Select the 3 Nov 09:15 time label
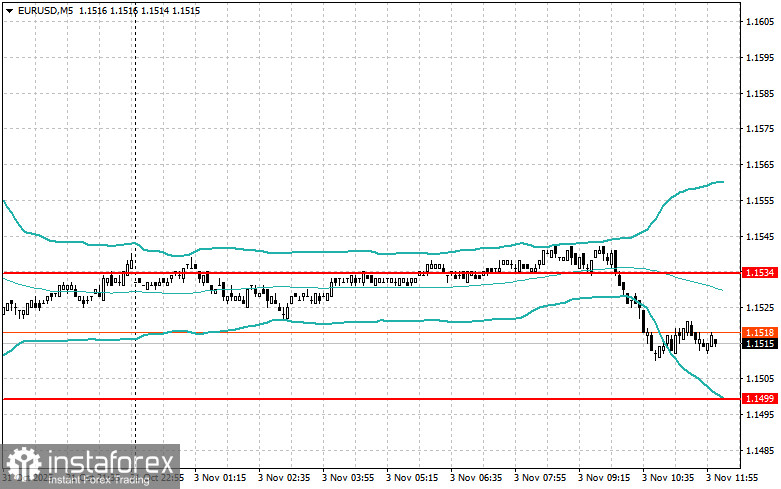Image resolution: width=781 pixels, height=489 pixels. coord(604,478)
